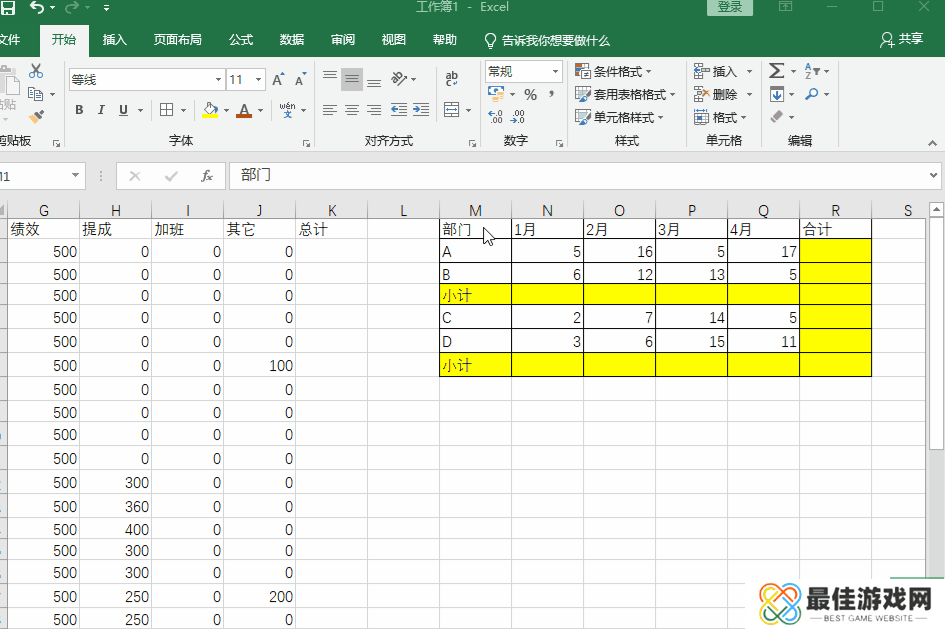The height and width of the screenshot is (629, 945).
Task: Click the Insert Function fx icon
Action: 207,176
